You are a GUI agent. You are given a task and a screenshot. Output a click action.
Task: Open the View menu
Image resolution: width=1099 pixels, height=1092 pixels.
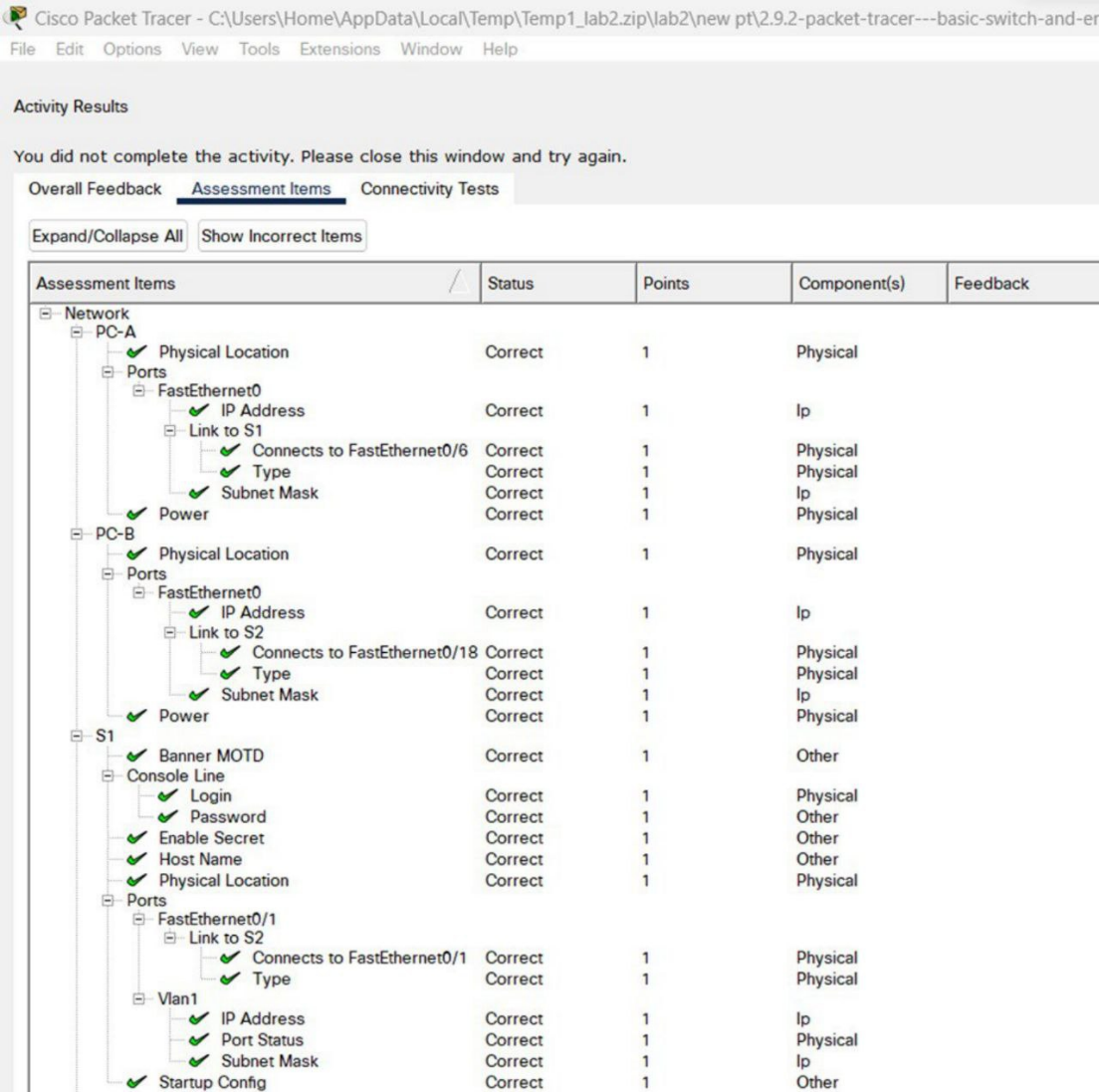[x=200, y=49]
